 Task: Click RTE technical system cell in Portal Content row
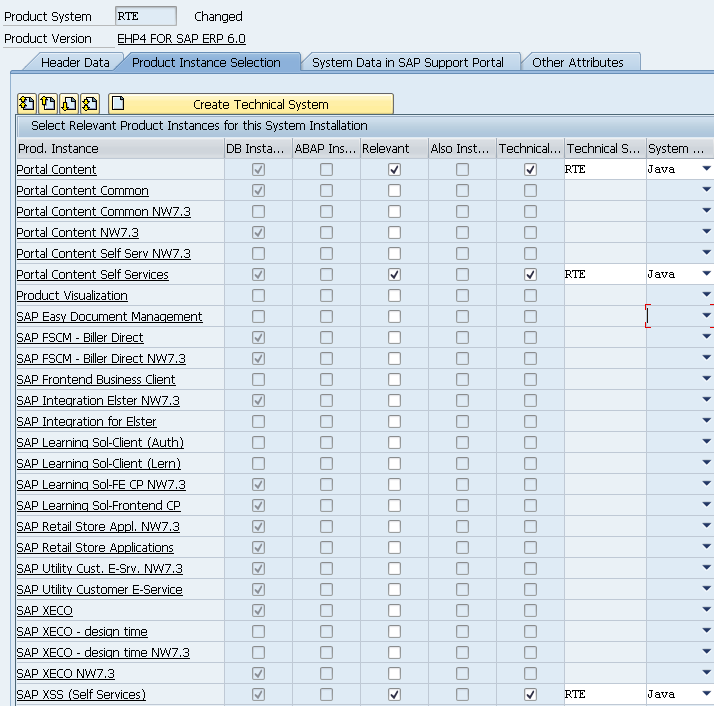click(x=605, y=169)
